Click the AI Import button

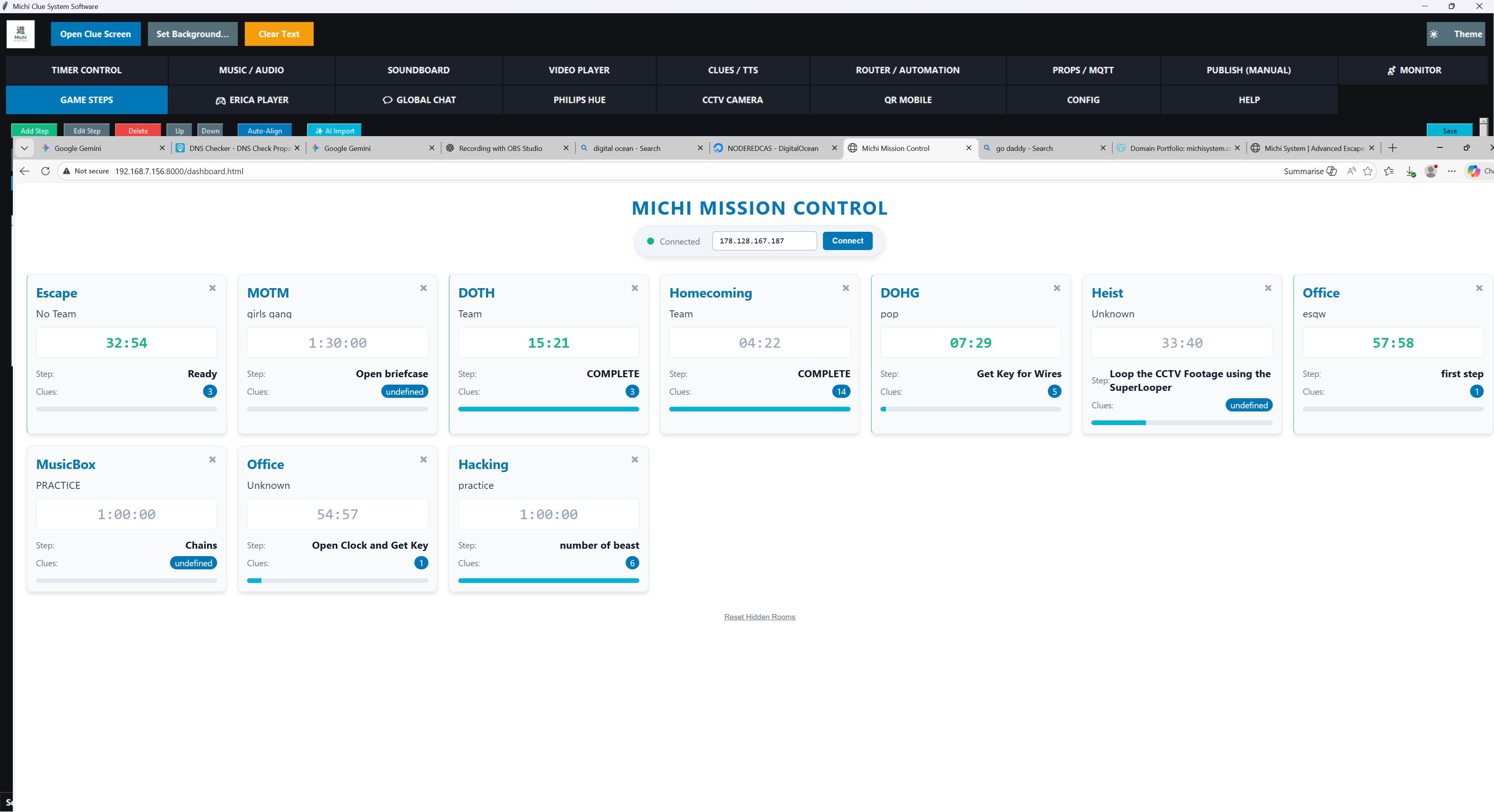point(334,131)
